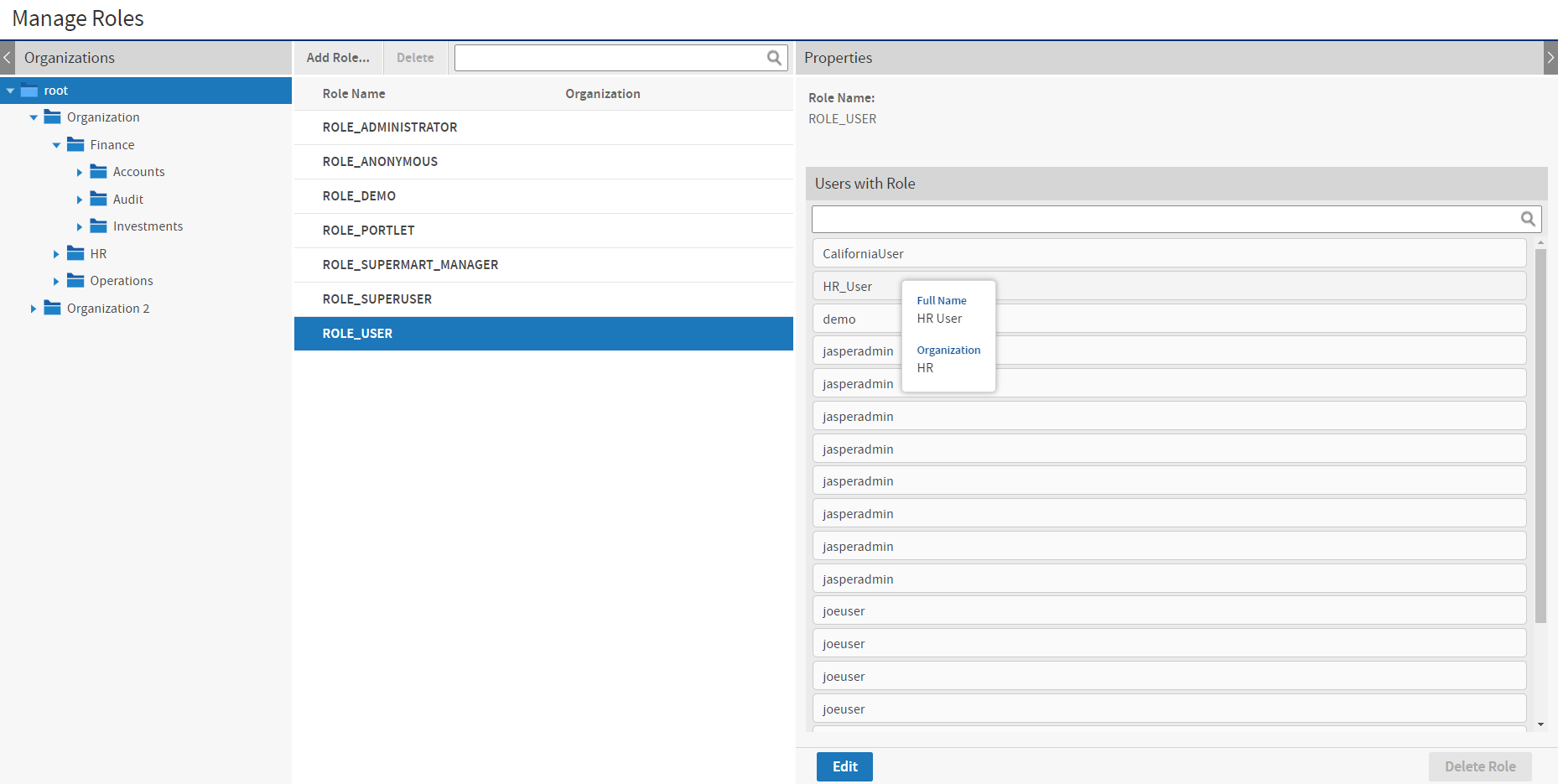Select the ROLE_ANONYMOUS row

tap(543, 162)
